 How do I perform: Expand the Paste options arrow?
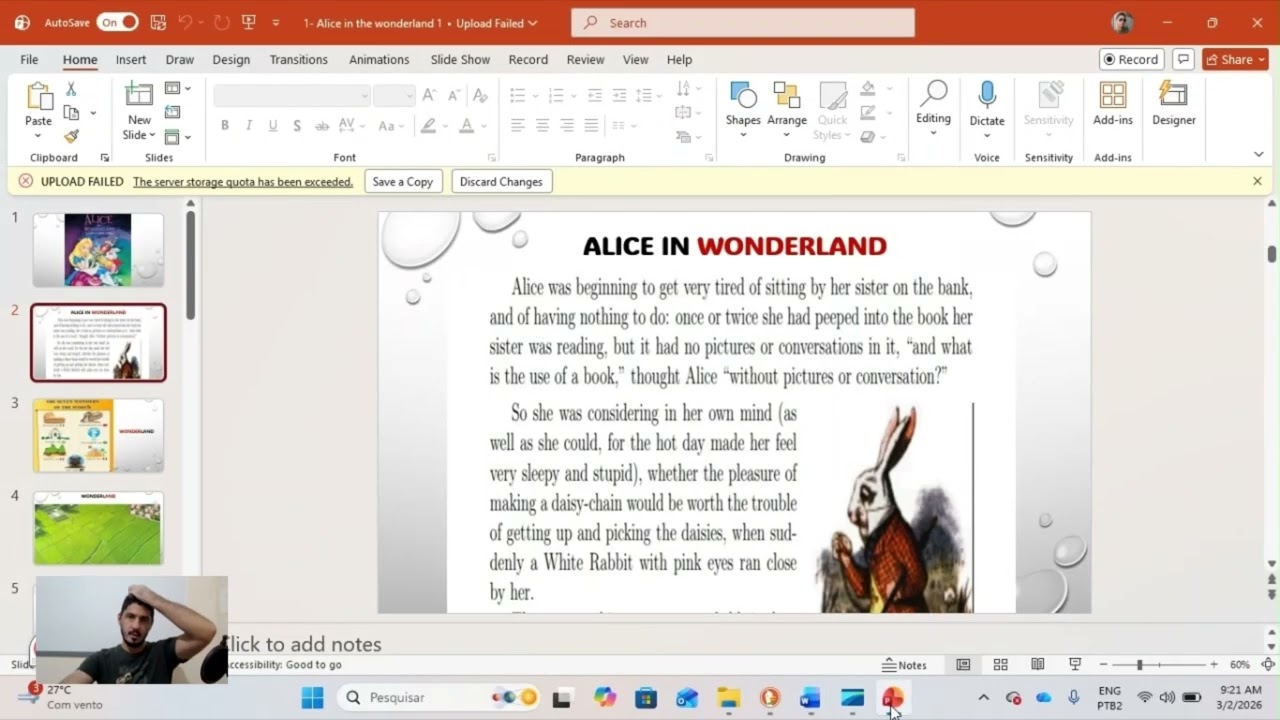click(38, 134)
